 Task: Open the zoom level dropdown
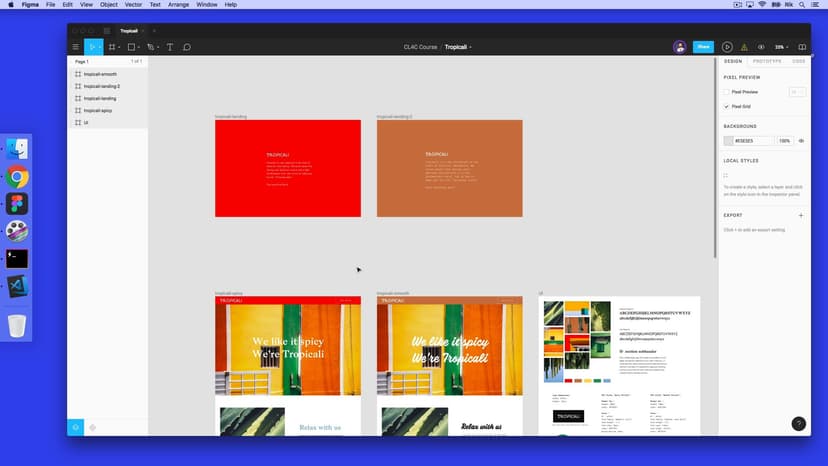781,47
